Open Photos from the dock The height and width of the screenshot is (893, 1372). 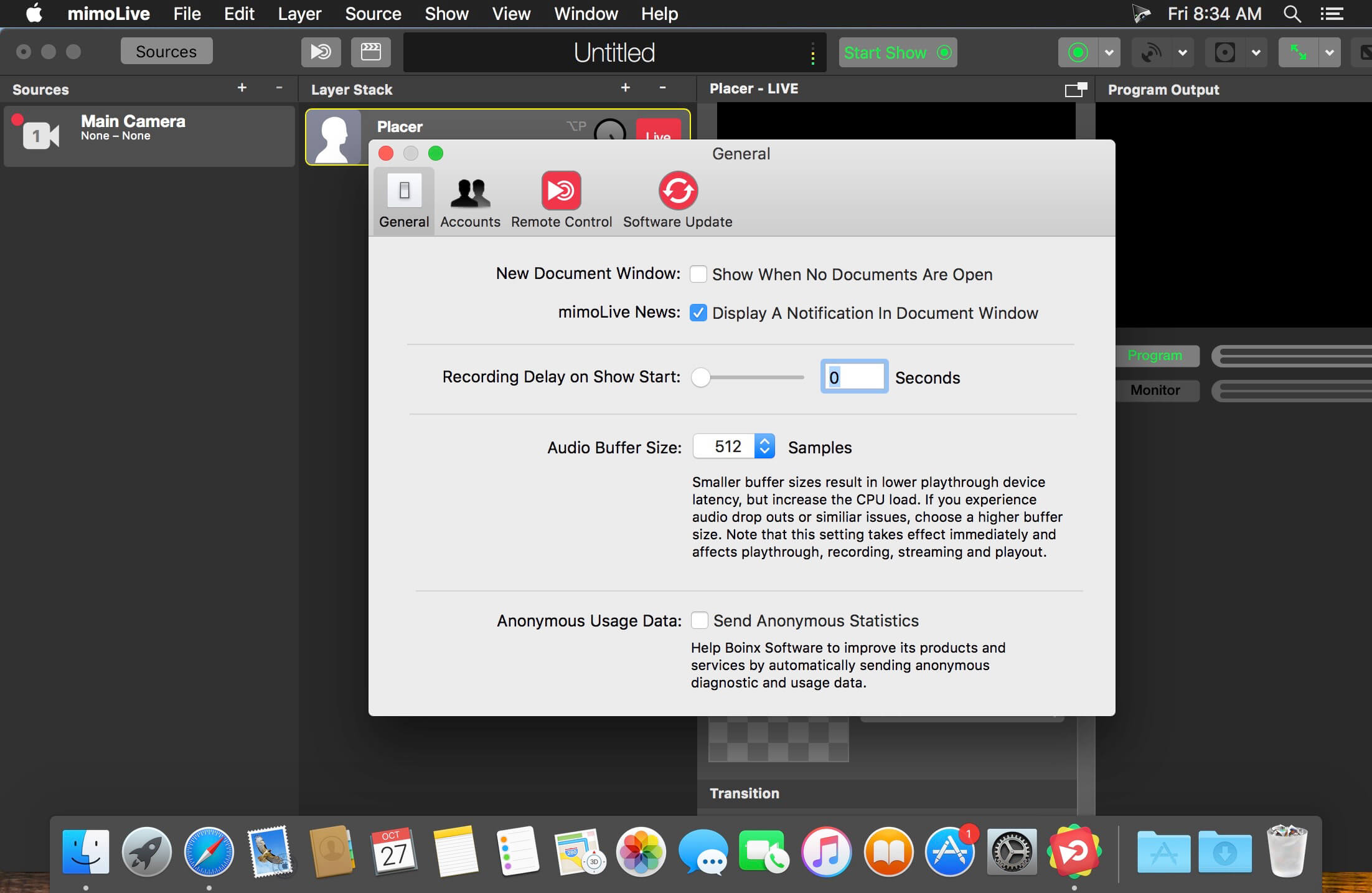point(641,851)
